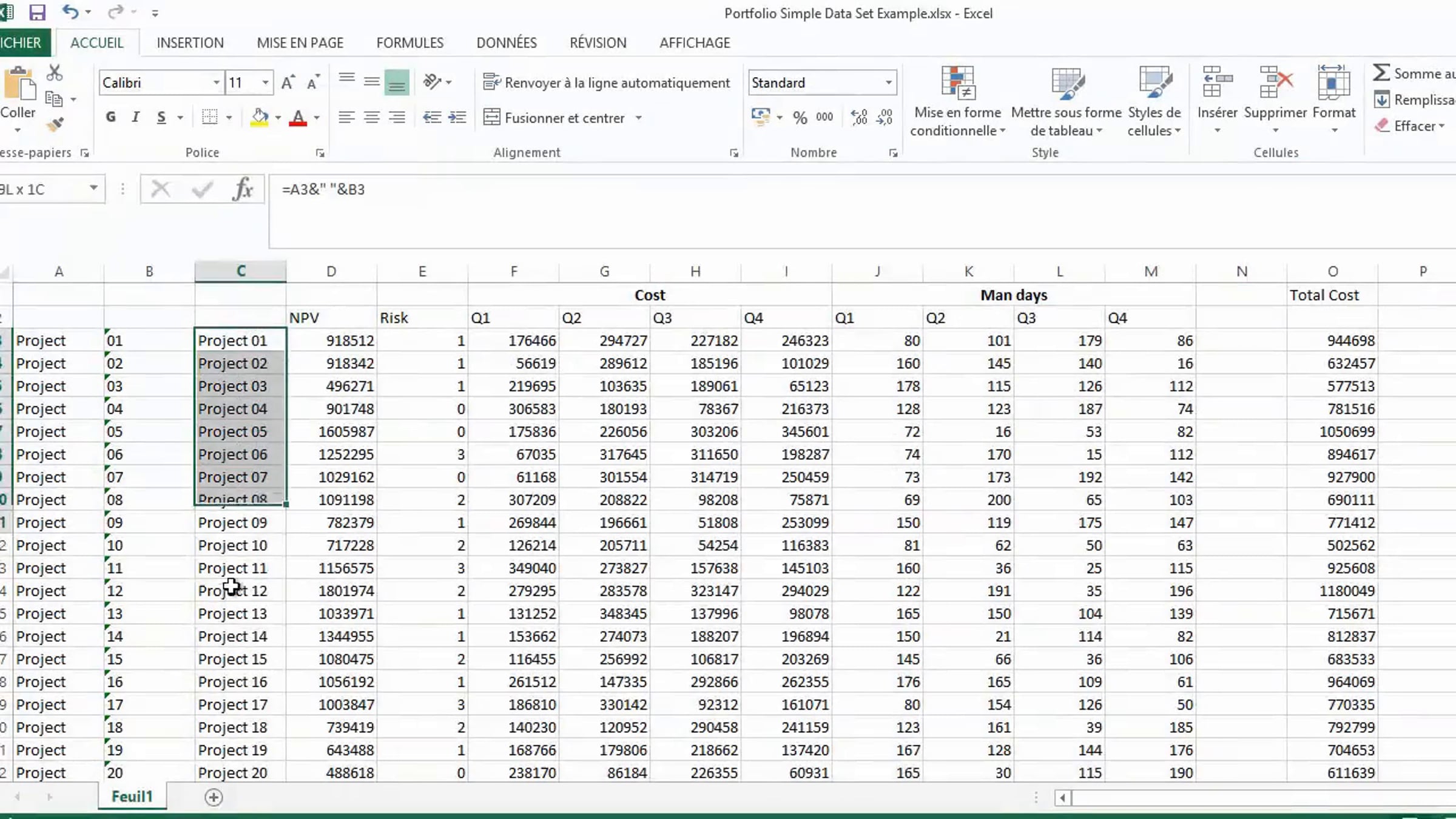
Task: Open the Calibri font name dropdown
Action: pyautogui.click(x=216, y=83)
